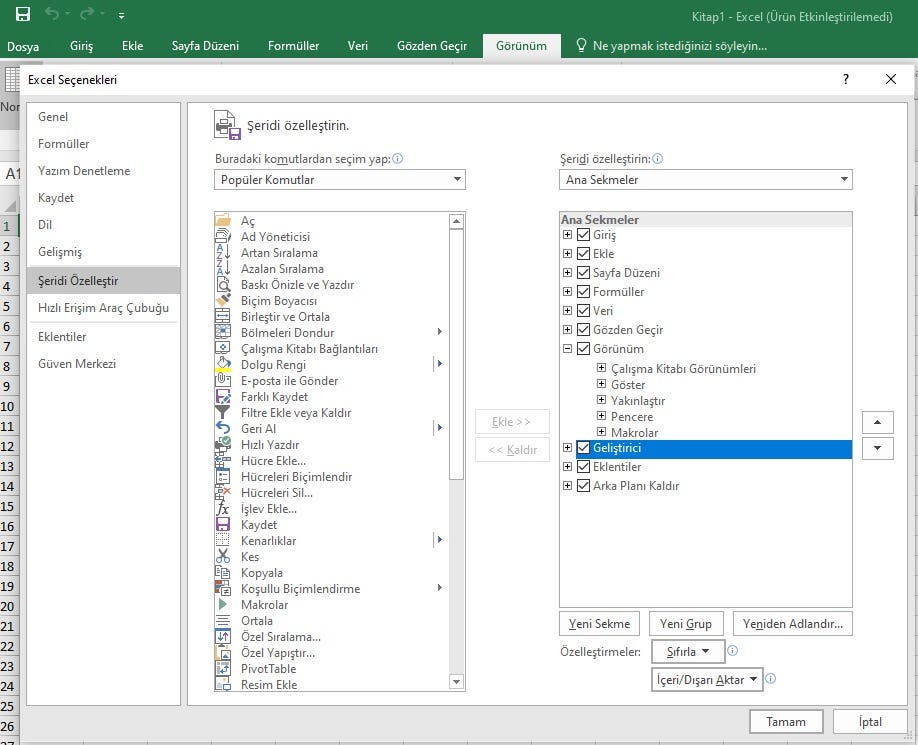Image resolution: width=918 pixels, height=745 pixels.
Task: Toggle the 'Veri' tab checkbox
Action: click(x=583, y=311)
